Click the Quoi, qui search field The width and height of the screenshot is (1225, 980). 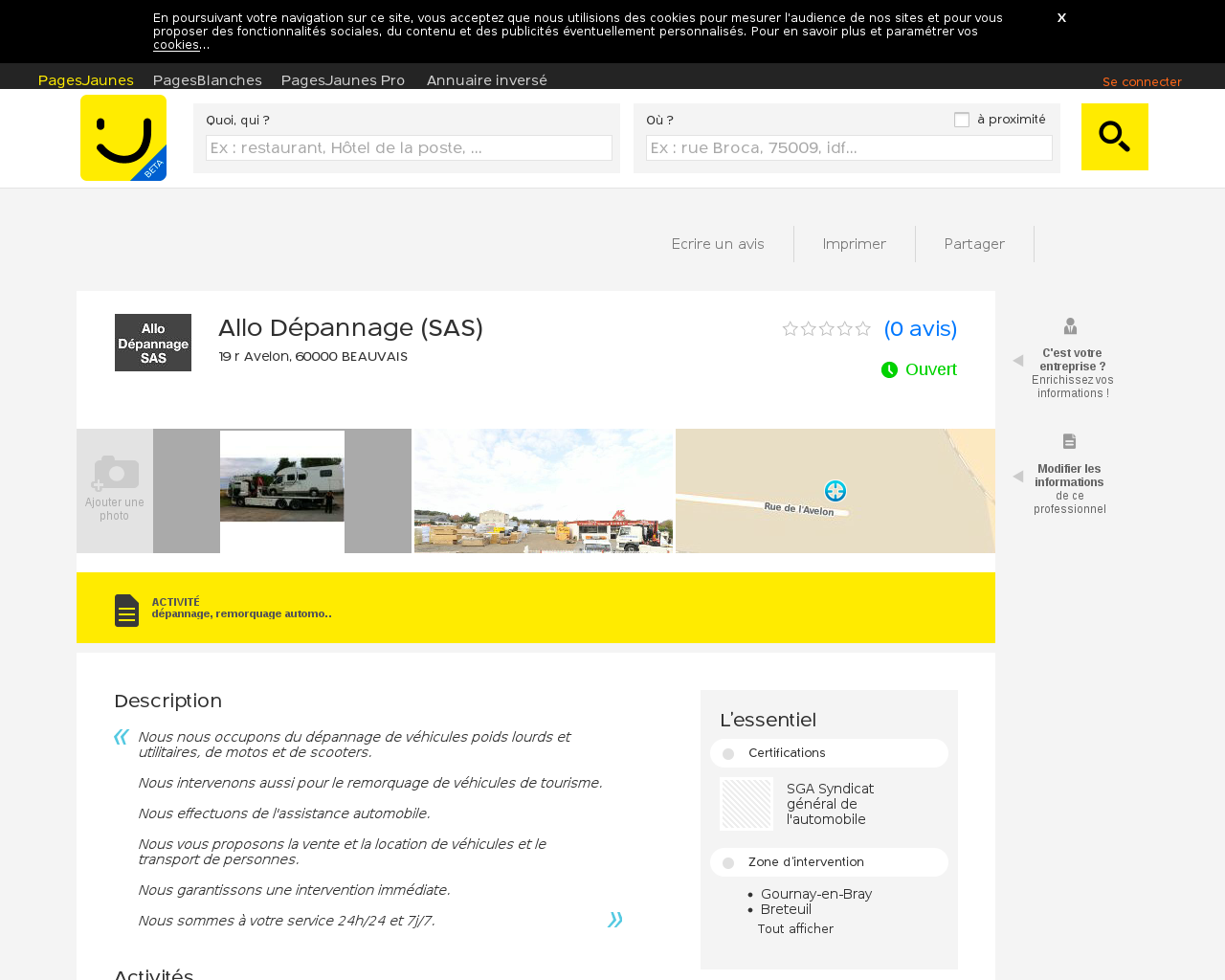click(x=409, y=147)
